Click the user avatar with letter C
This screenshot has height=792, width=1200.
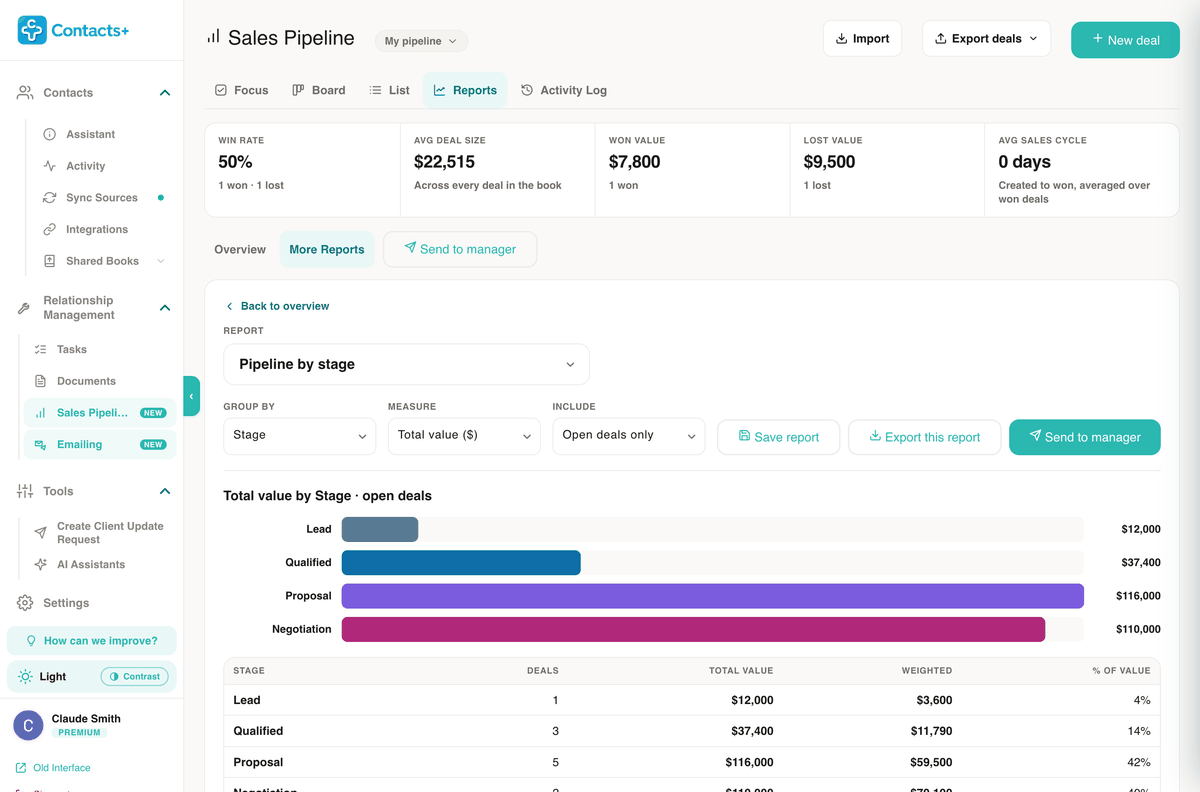point(28,726)
